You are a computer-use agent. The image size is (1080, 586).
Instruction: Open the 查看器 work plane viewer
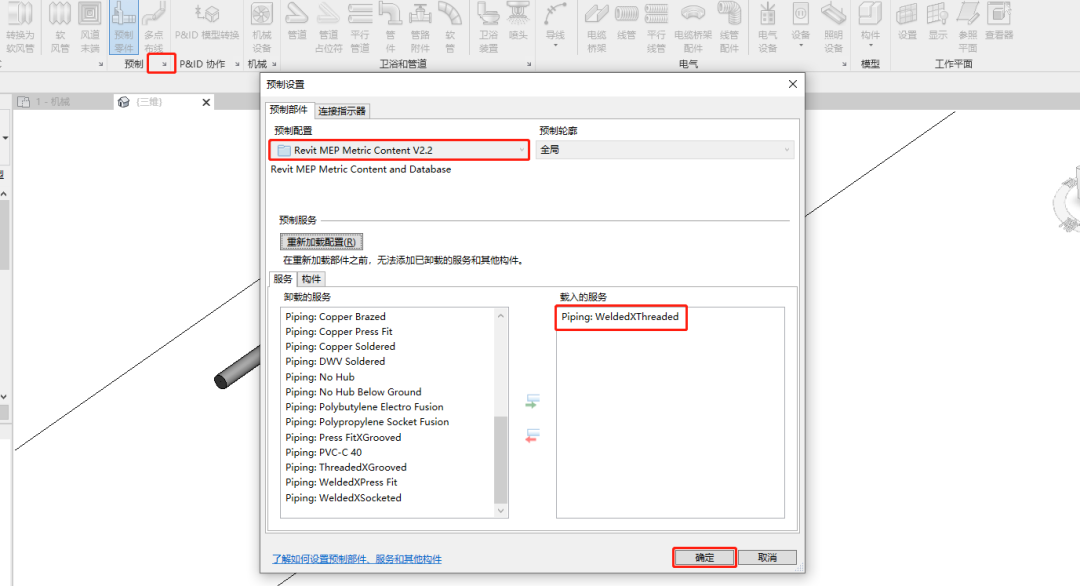pyautogui.click(x=999, y=22)
